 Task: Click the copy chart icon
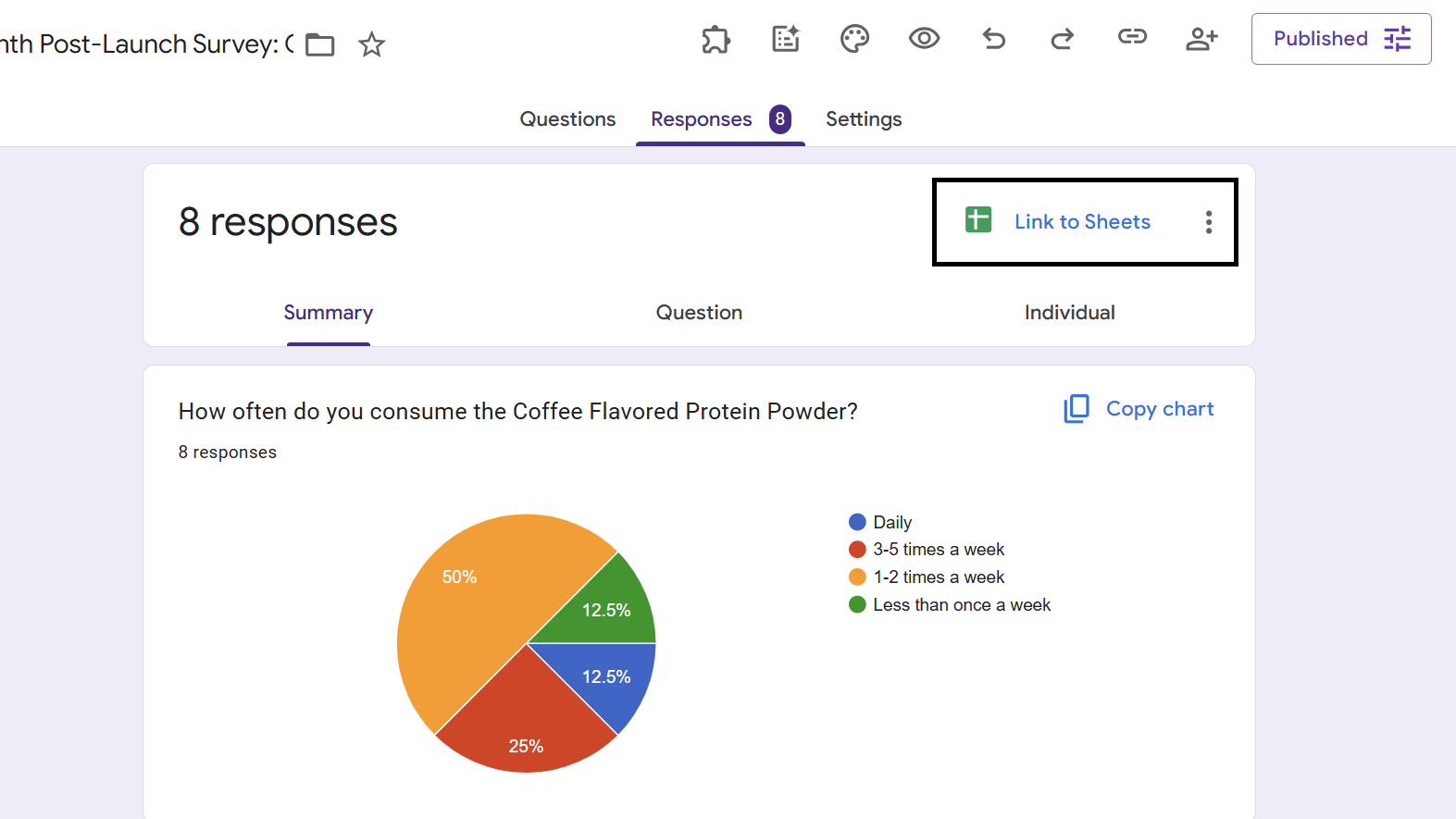click(x=1076, y=408)
